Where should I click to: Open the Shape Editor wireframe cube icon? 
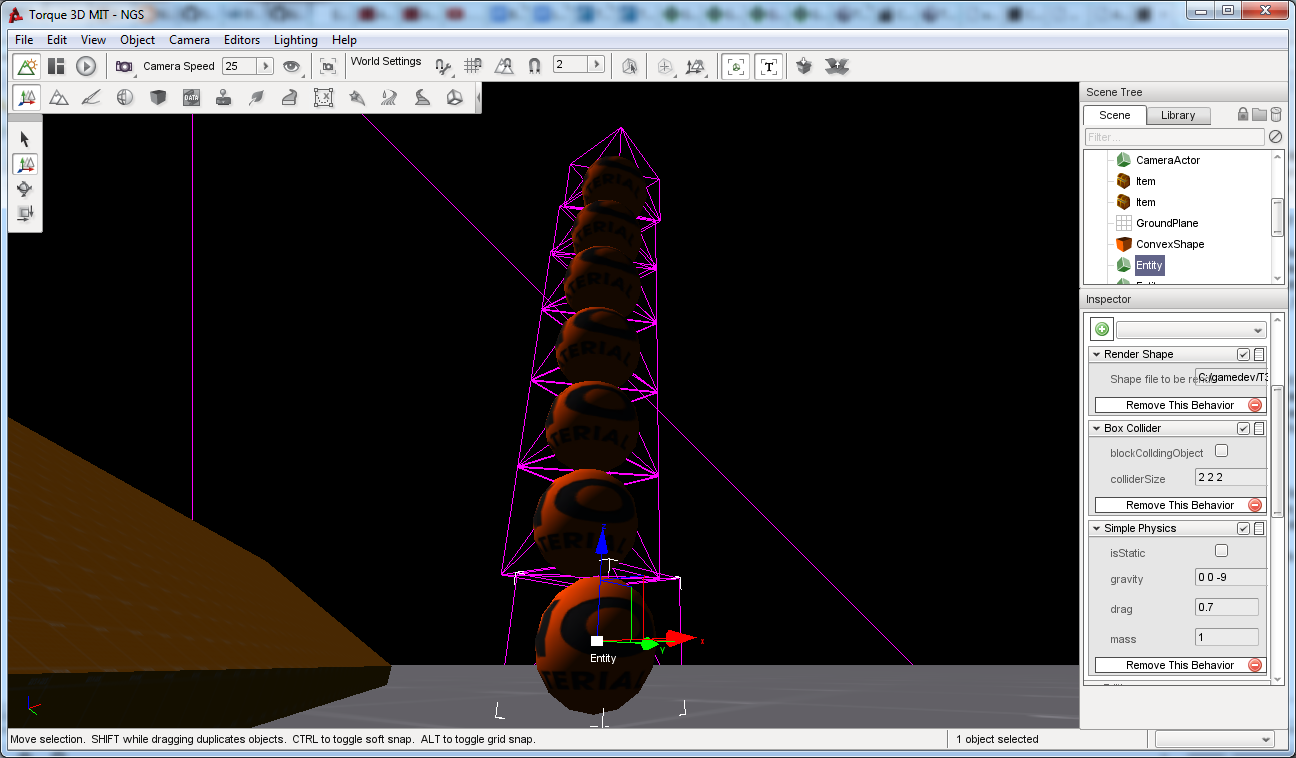pyautogui.click(x=455, y=97)
